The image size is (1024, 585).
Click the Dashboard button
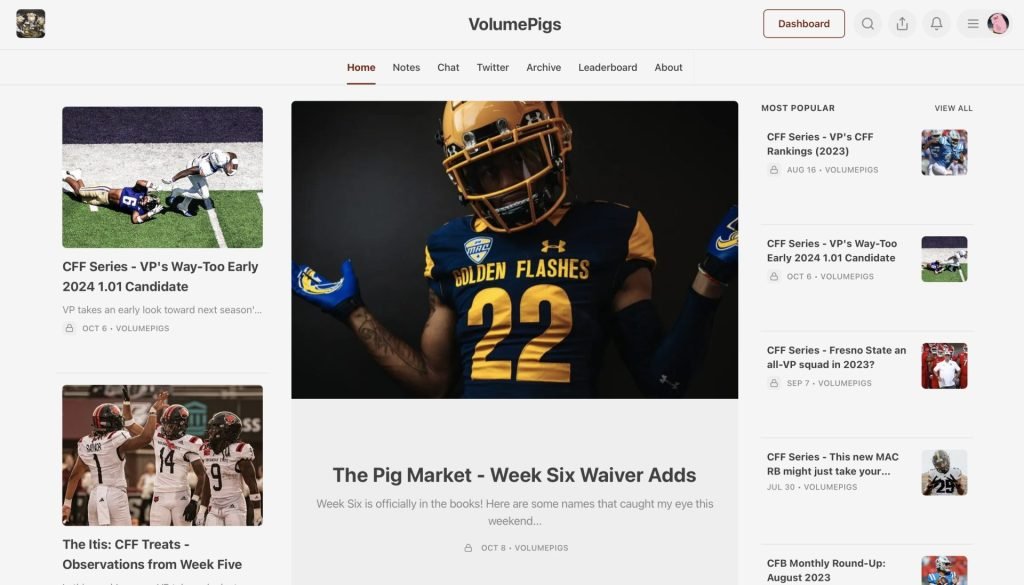coord(803,24)
